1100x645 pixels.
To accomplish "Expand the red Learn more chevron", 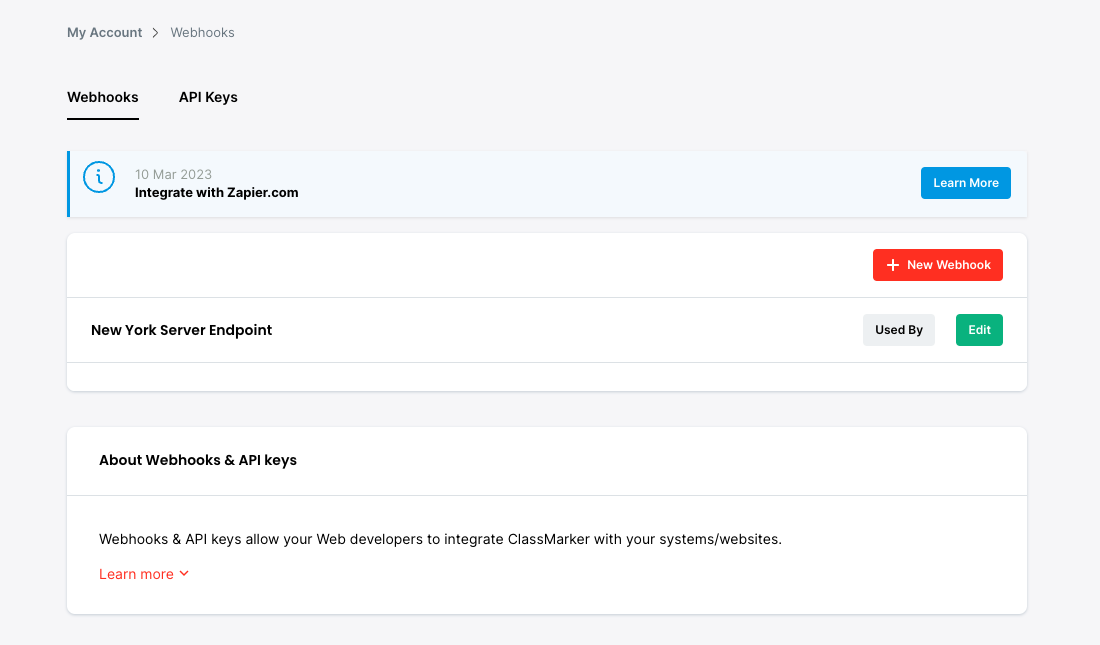I will tap(184, 574).
